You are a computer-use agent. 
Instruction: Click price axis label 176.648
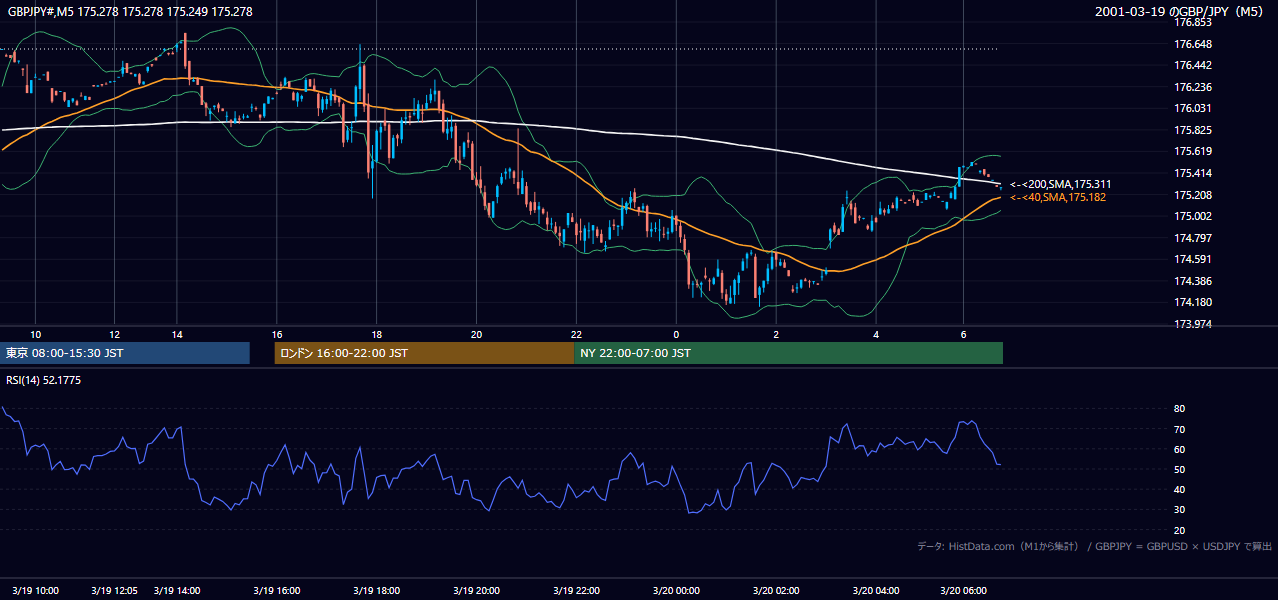(1192, 44)
